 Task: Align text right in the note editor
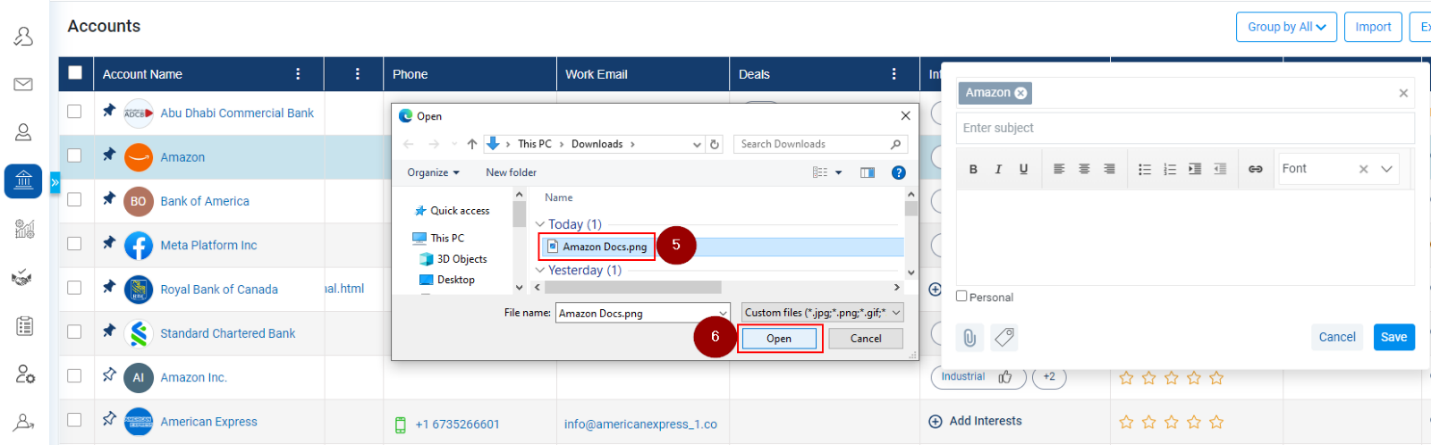[1109, 169]
